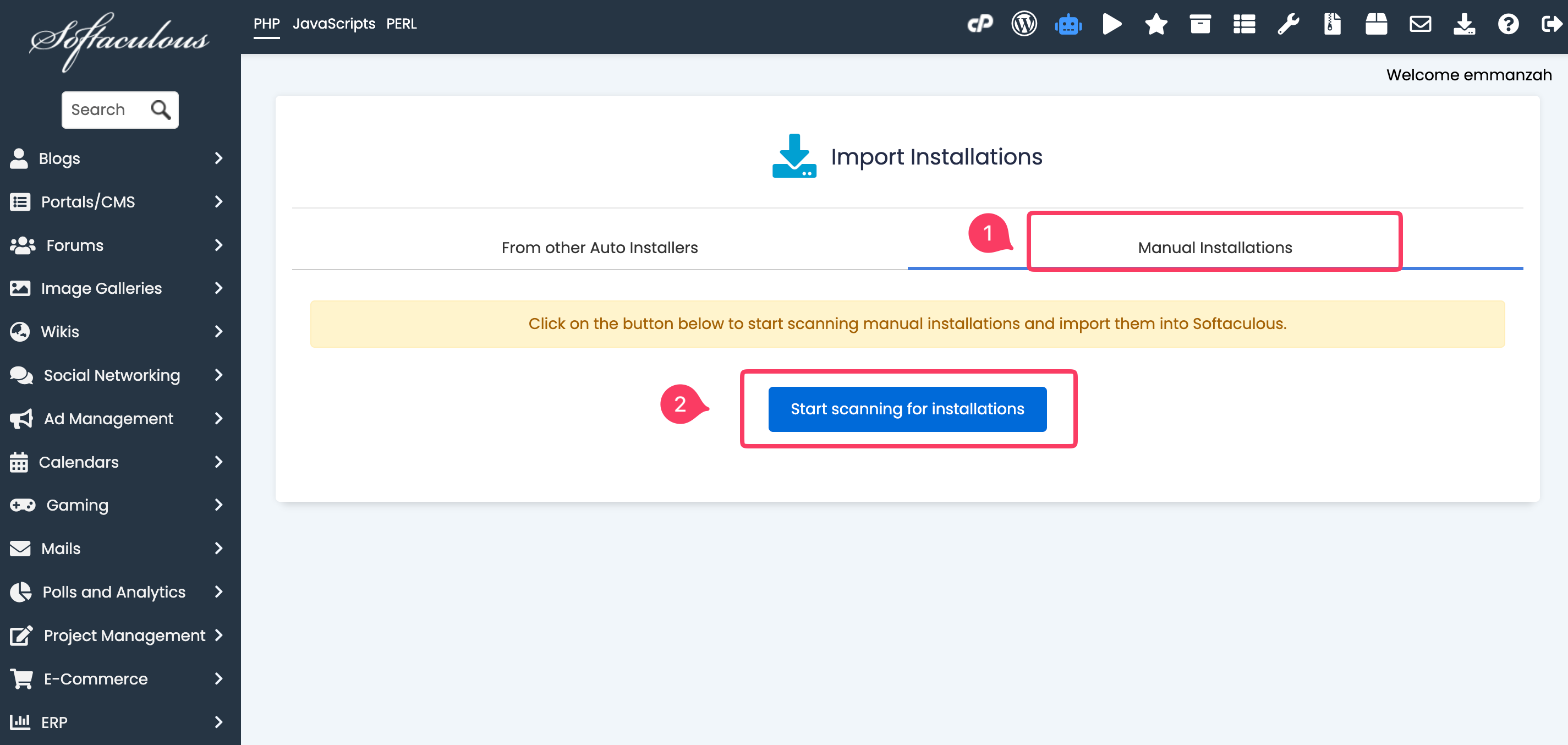The image size is (1568, 745).
Task: Click the archive box icon in the top toolbar
Action: tap(1200, 24)
